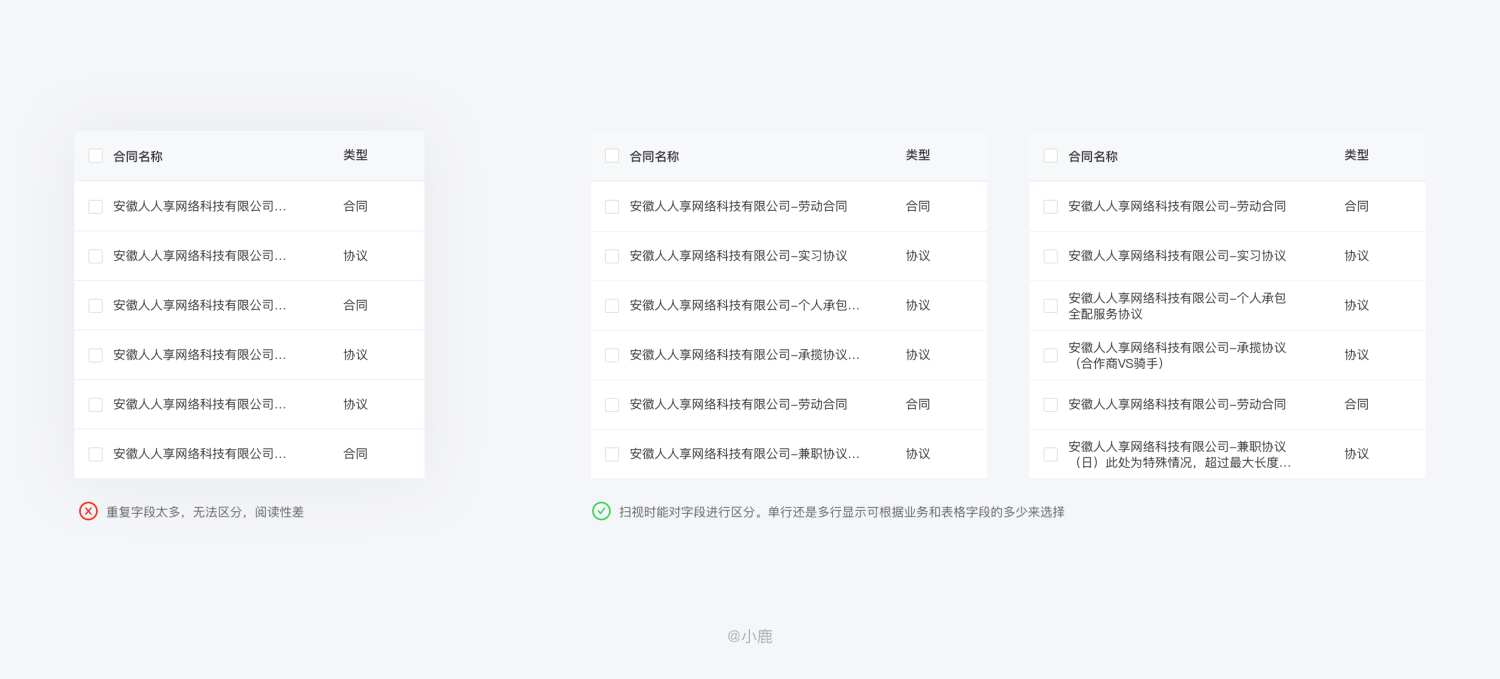Select truncated 安徽人人享网络科技有限公司–兼职协议… name in middle table

pos(745,454)
